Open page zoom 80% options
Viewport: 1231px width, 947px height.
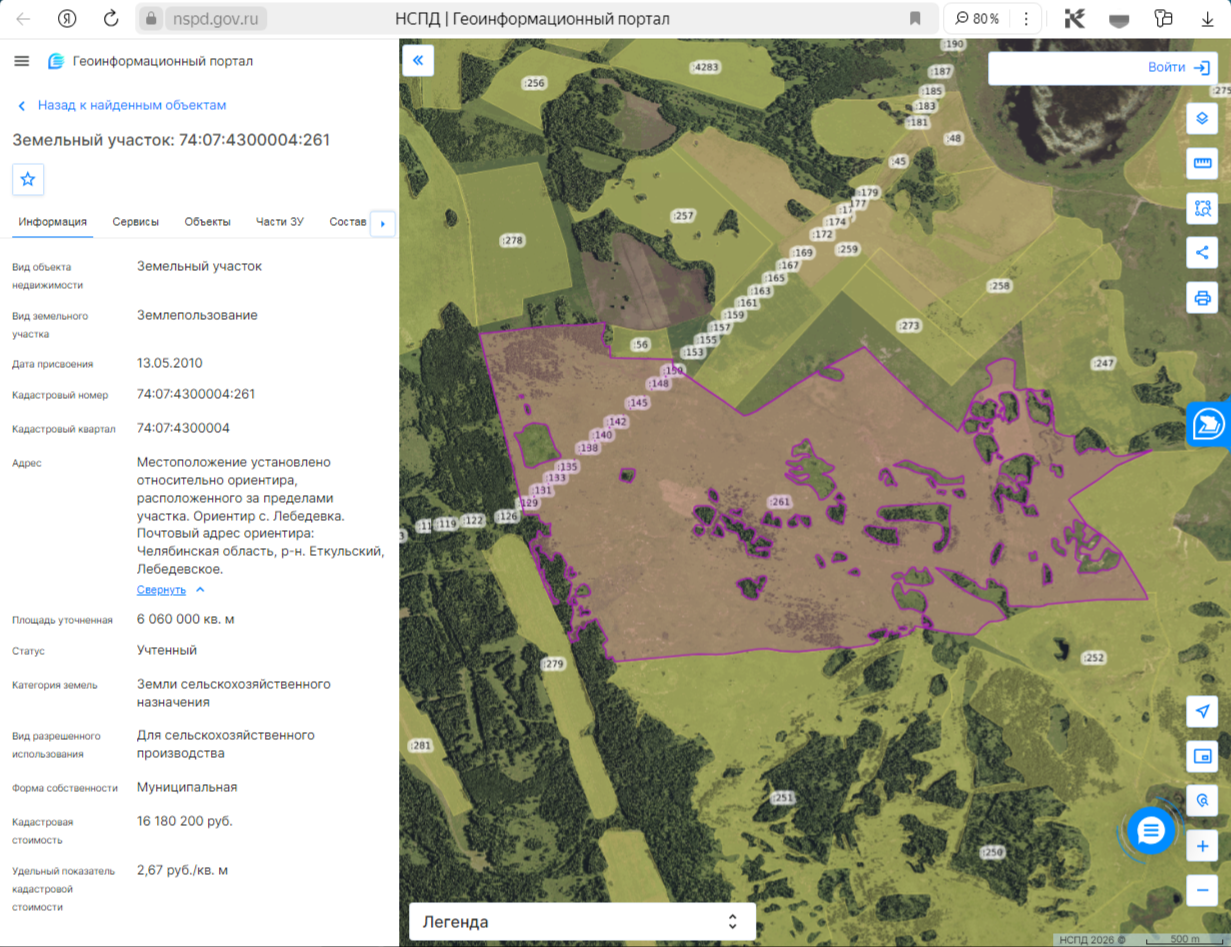(x=977, y=19)
